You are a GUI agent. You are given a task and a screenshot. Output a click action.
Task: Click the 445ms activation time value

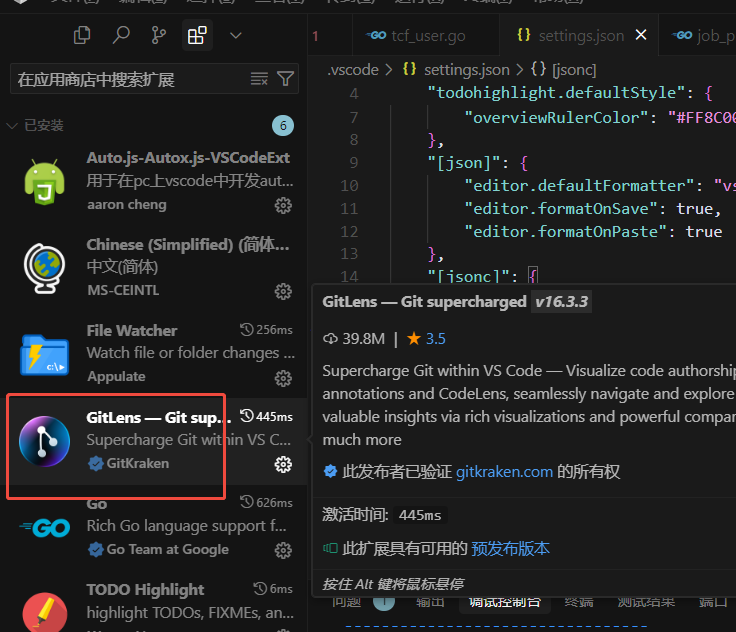pyautogui.click(x=420, y=515)
